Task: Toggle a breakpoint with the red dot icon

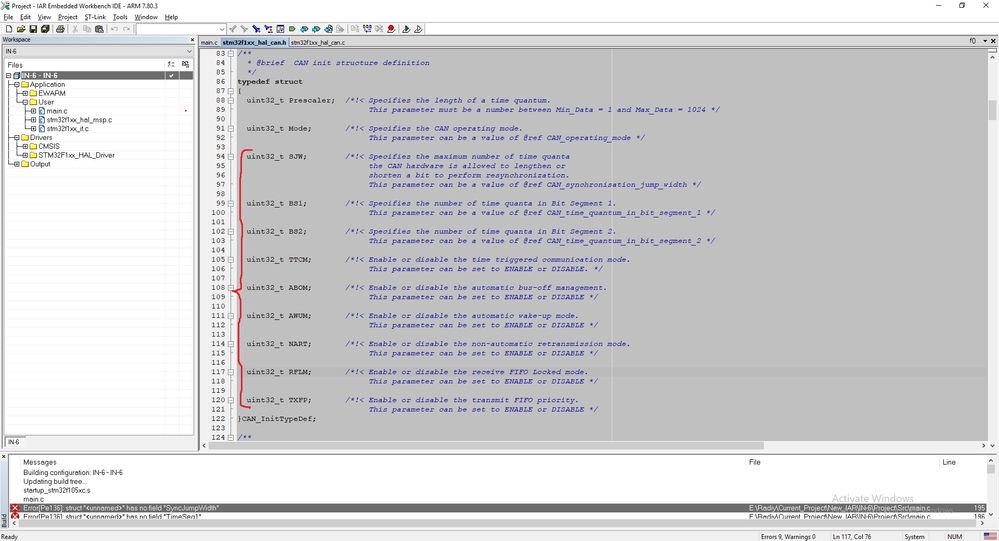Action: click(x=391, y=29)
